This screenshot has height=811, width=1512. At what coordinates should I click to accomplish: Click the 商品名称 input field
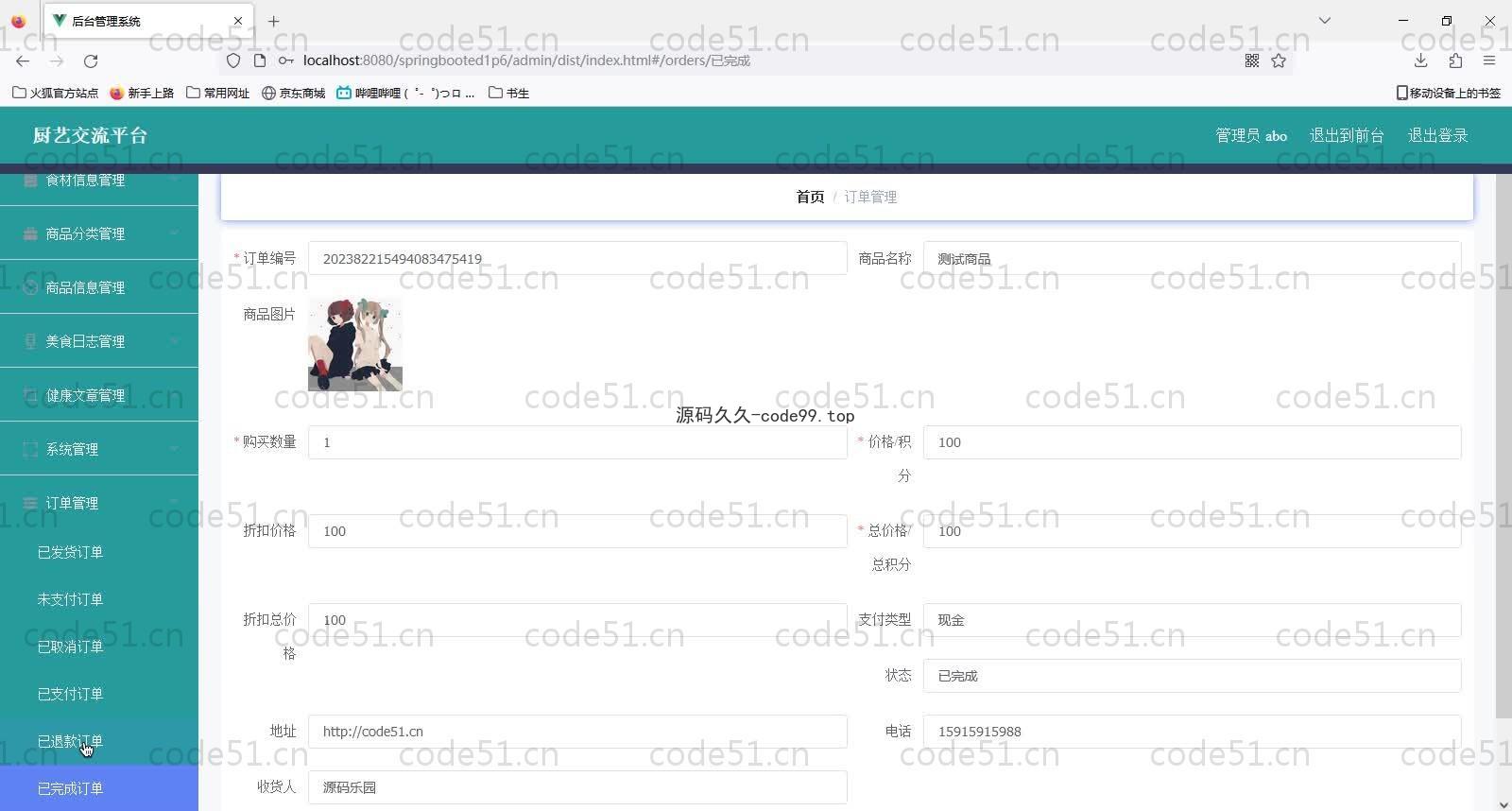tap(1192, 258)
